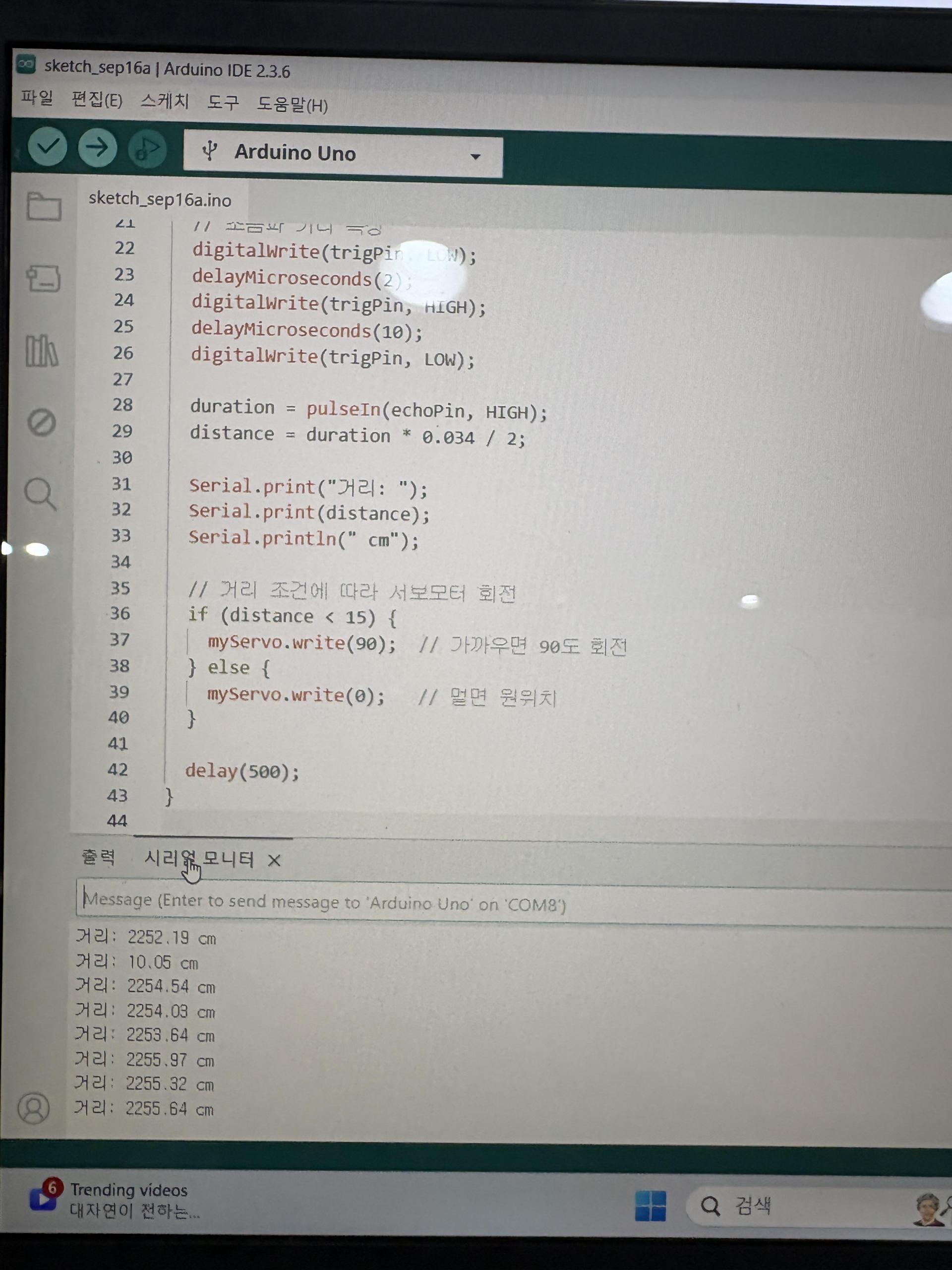Click the code Serial.println(" cm");
The height and width of the screenshot is (1270, 952).
pyautogui.click(x=303, y=539)
